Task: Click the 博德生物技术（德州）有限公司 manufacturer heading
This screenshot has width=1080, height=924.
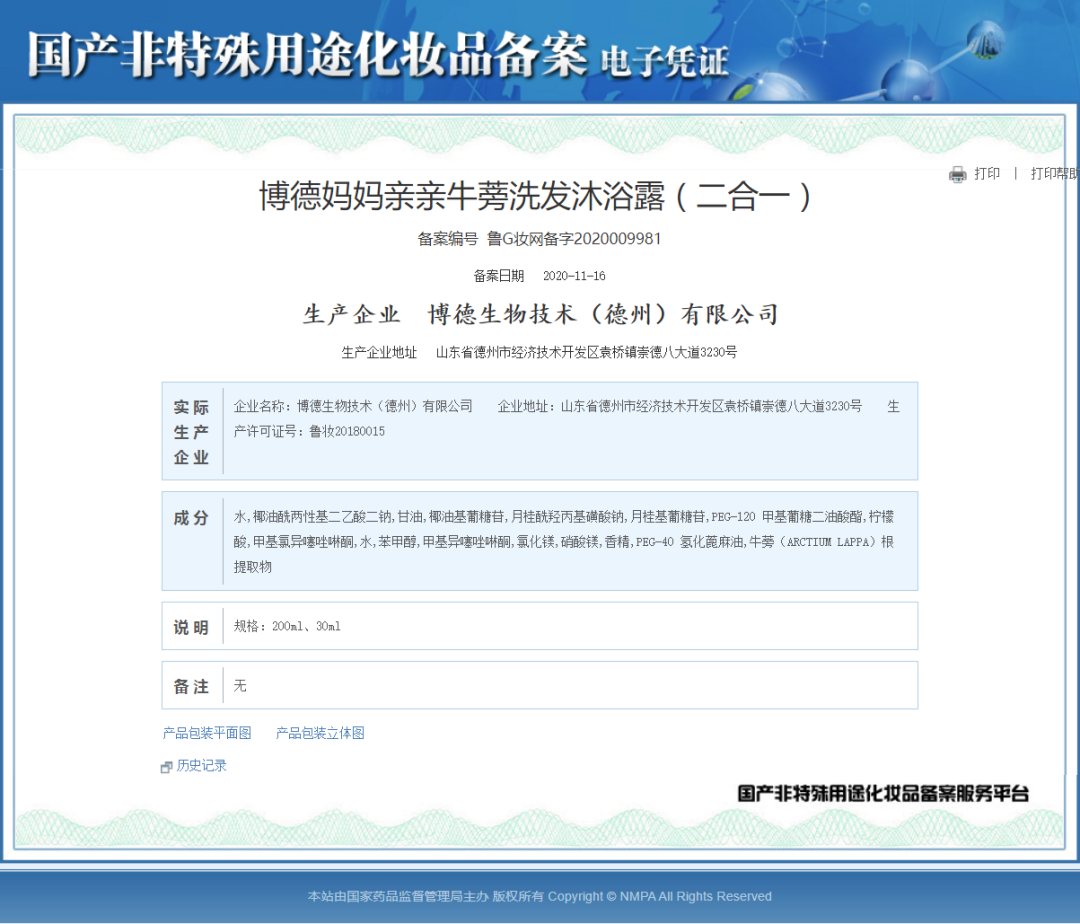Action: pos(603,315)
